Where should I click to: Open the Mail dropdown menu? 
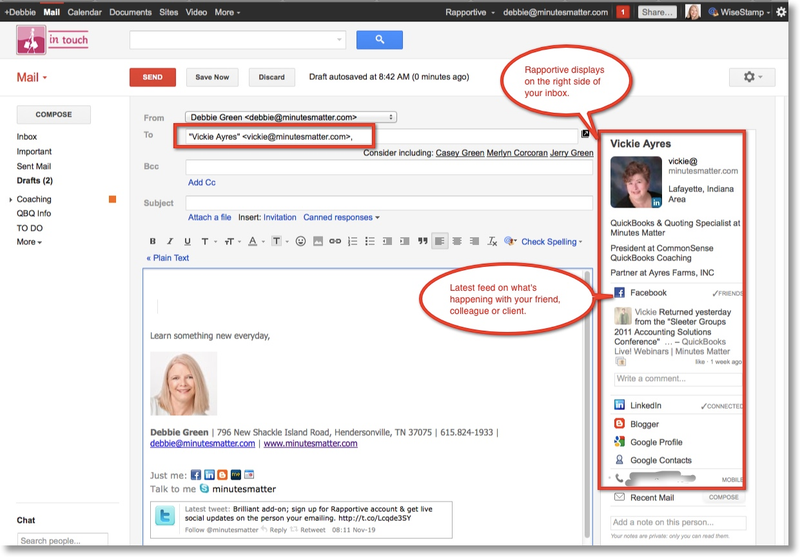point(32,78)
